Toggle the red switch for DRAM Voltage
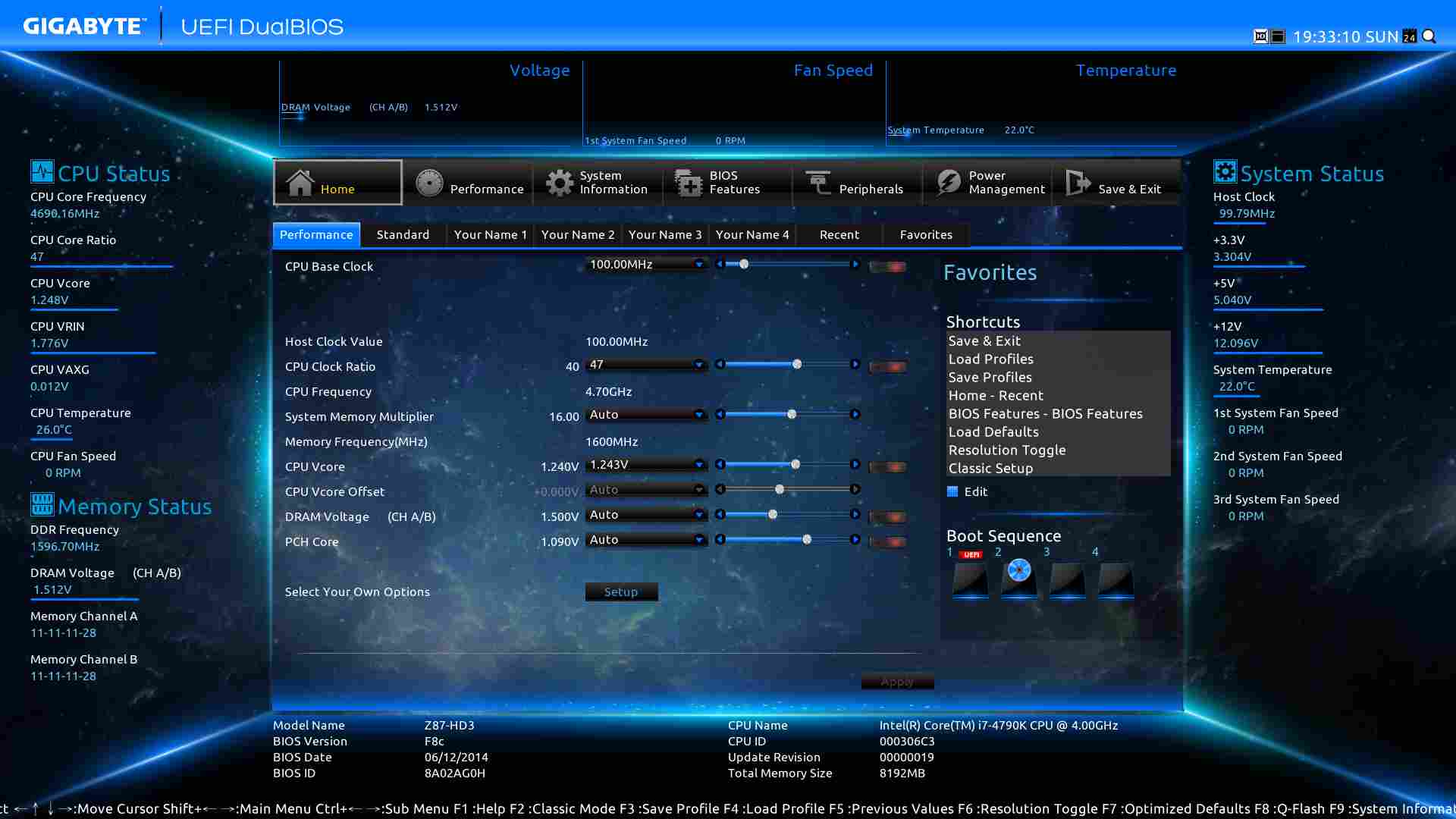Screen dimensions: 1456x819 coord(887,517)
